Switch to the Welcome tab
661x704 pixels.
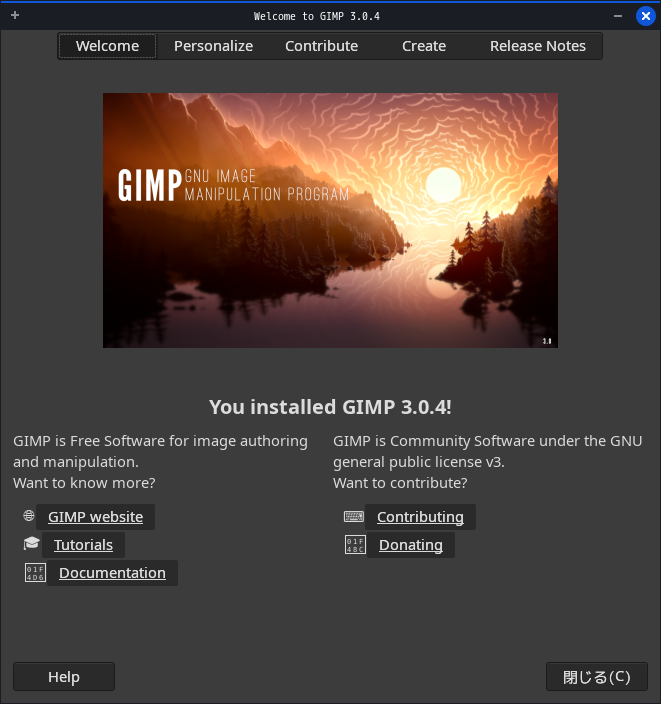pyautogui.click(x=107, y=46)
